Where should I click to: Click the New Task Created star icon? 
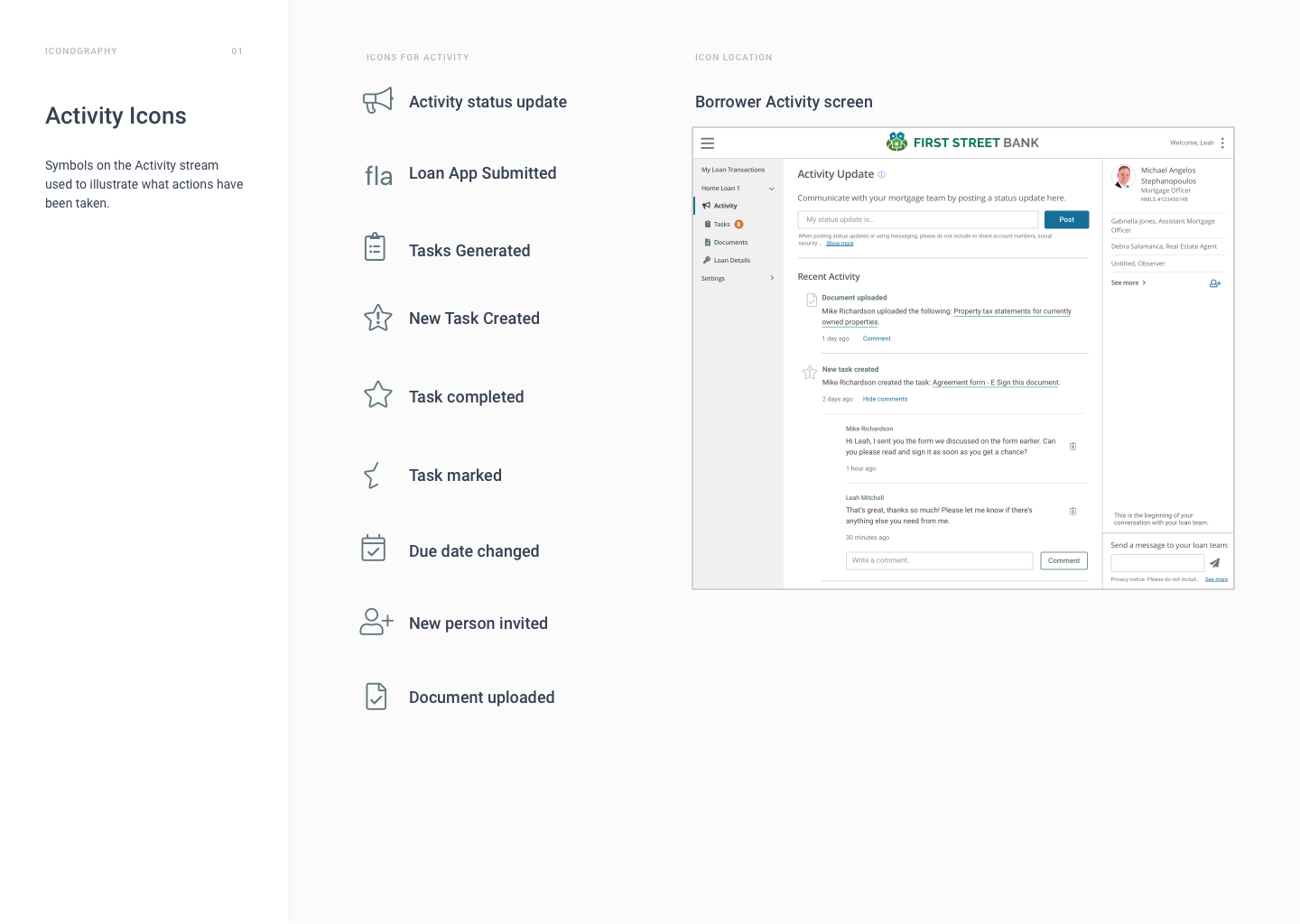[x=377, y=318]
